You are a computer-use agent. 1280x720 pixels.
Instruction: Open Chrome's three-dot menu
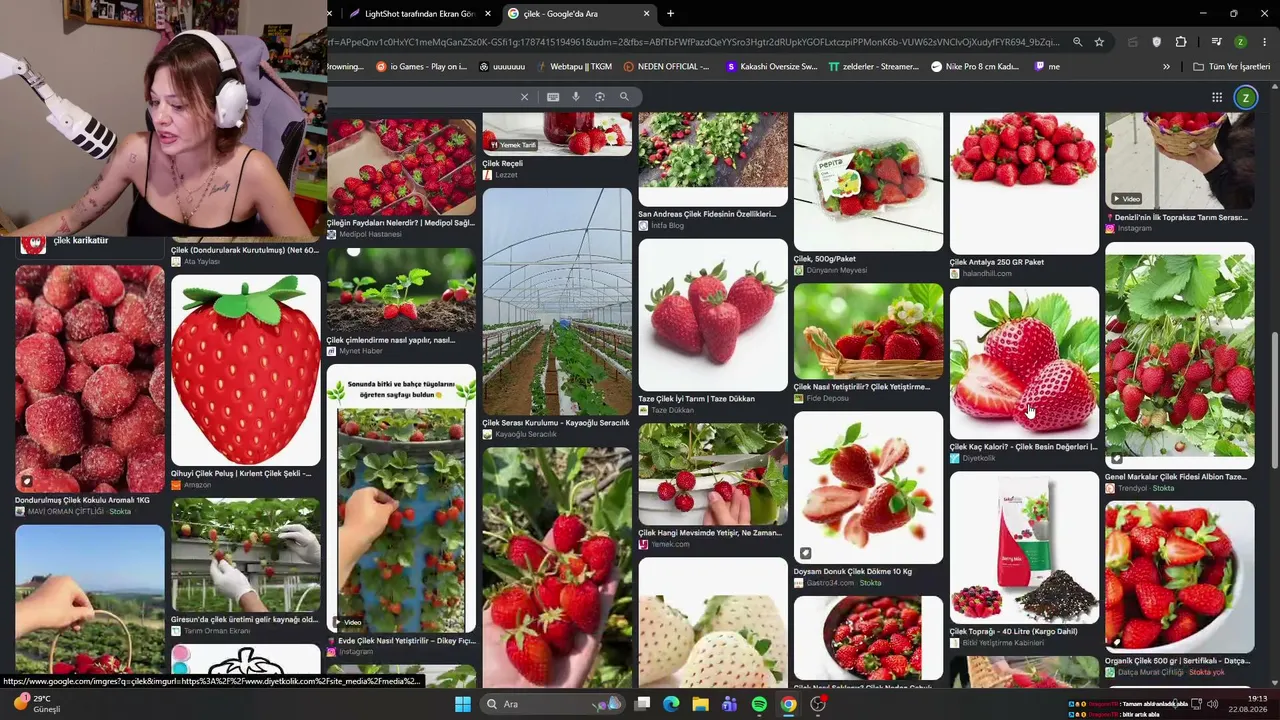click(x=1265, y=42)
